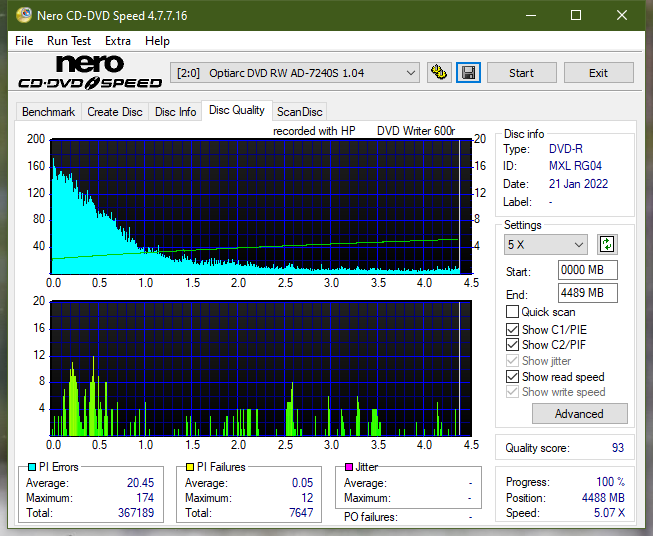Click the refresh speed settings icon
Screen dimensions: 653x536
(607, 244)
